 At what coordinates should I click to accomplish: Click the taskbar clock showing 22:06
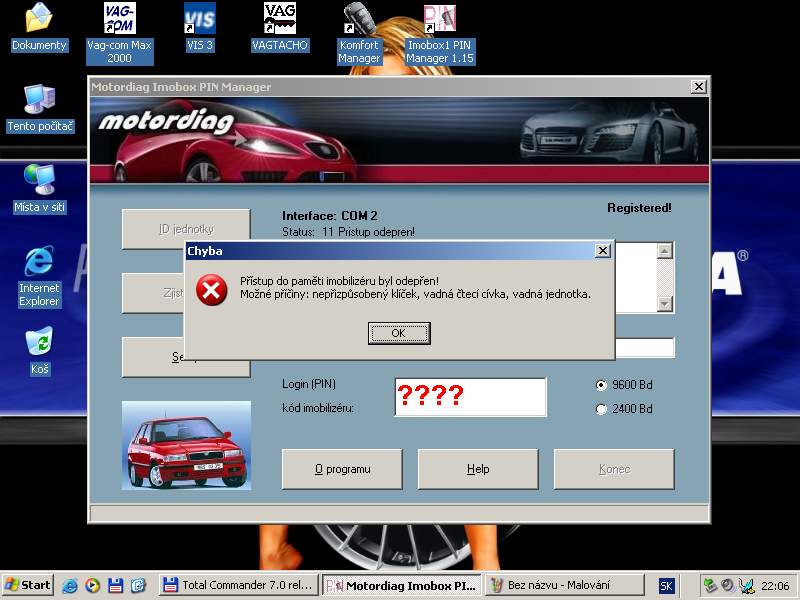(x=775, y=586)
